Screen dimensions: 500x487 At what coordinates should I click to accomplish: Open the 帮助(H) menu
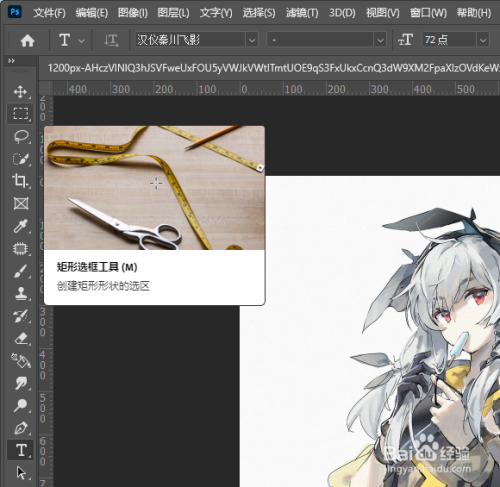coord(473,13)
